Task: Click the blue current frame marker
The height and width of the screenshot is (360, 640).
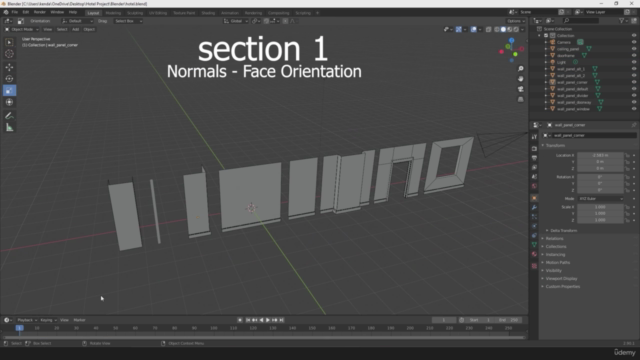Action: point(19,328)
